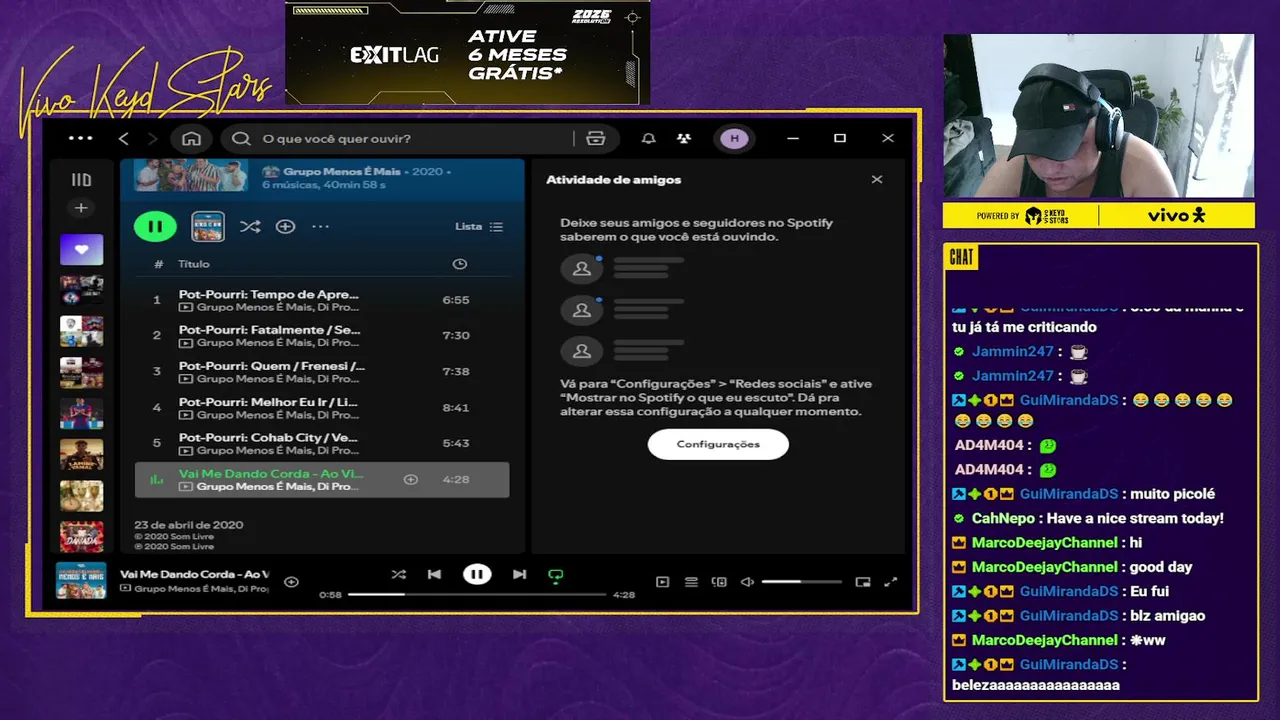This screenshot has width=1280, height=720.
Task: Collapse the Your Library sidebar
Action: click(x=81, y=180)
